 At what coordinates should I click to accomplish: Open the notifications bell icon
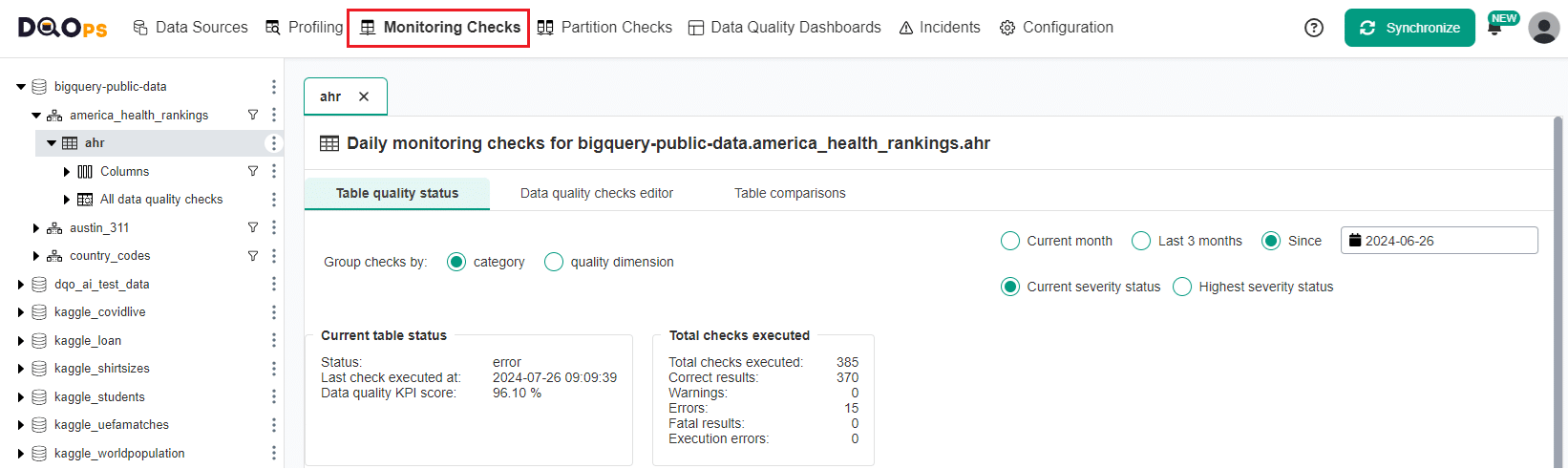coord(1494,29)
